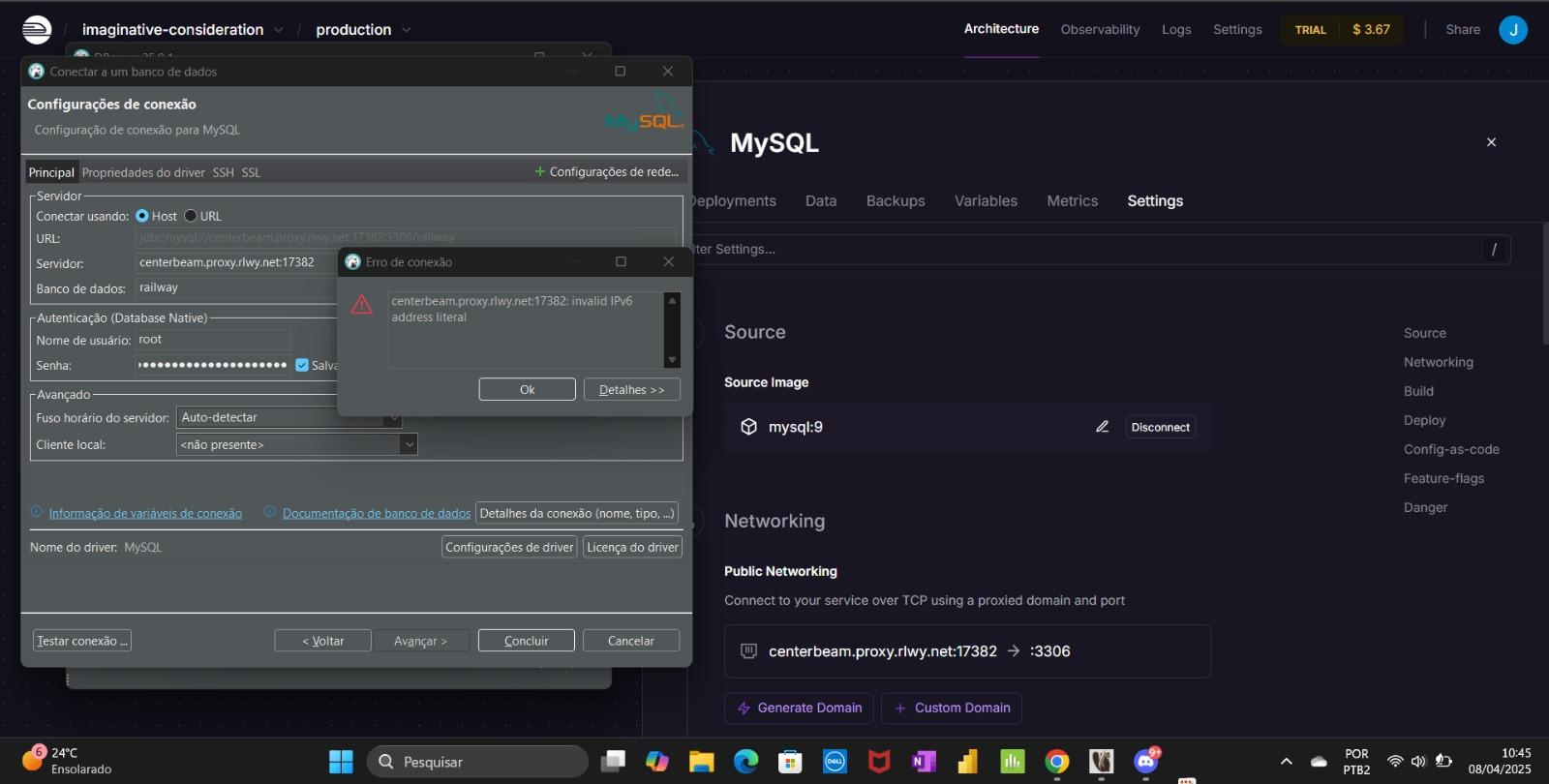Open Windows Start menu
Screen dimensions: 1549x784
pyautogui.click(x=341, y=762)
